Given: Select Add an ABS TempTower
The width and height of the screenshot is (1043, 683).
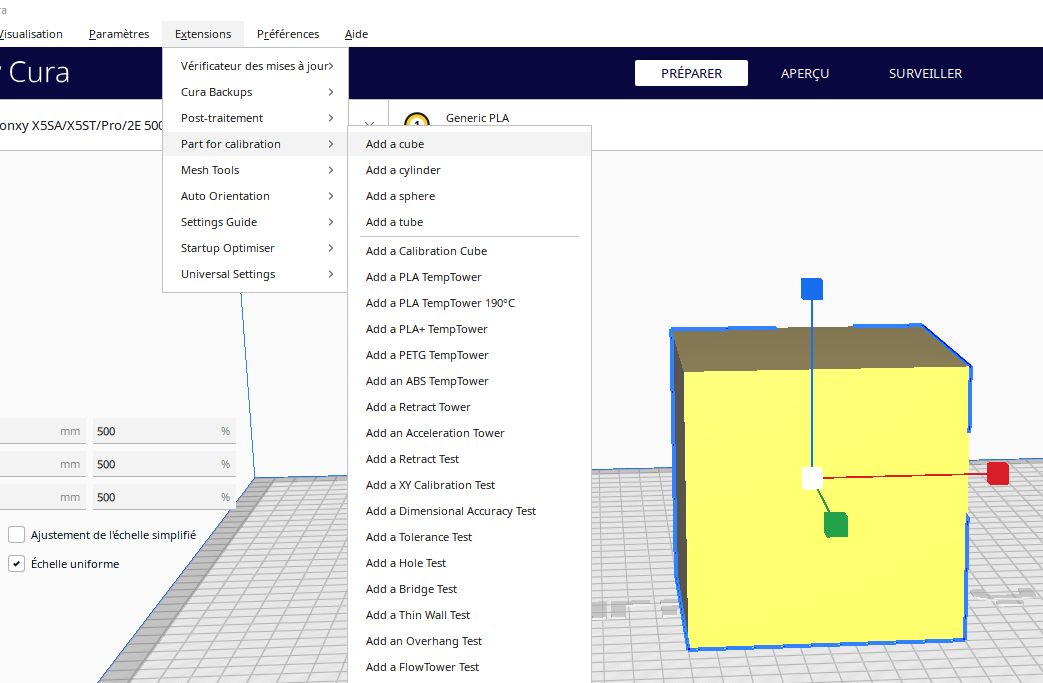Looking at the screenshot, I should tap(470, 380).
